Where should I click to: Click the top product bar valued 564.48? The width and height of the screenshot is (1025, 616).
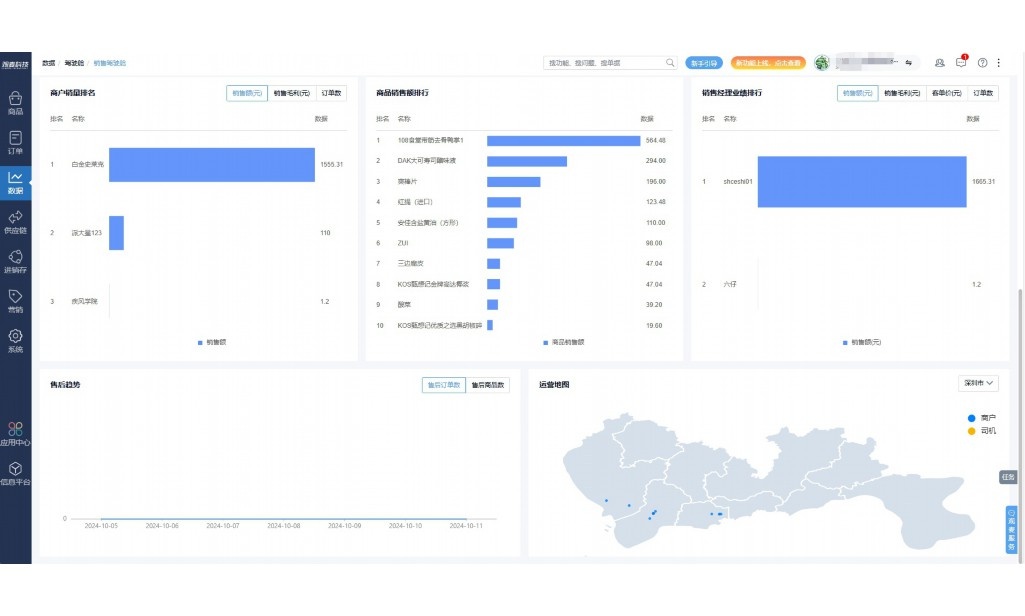coord(563,141)
